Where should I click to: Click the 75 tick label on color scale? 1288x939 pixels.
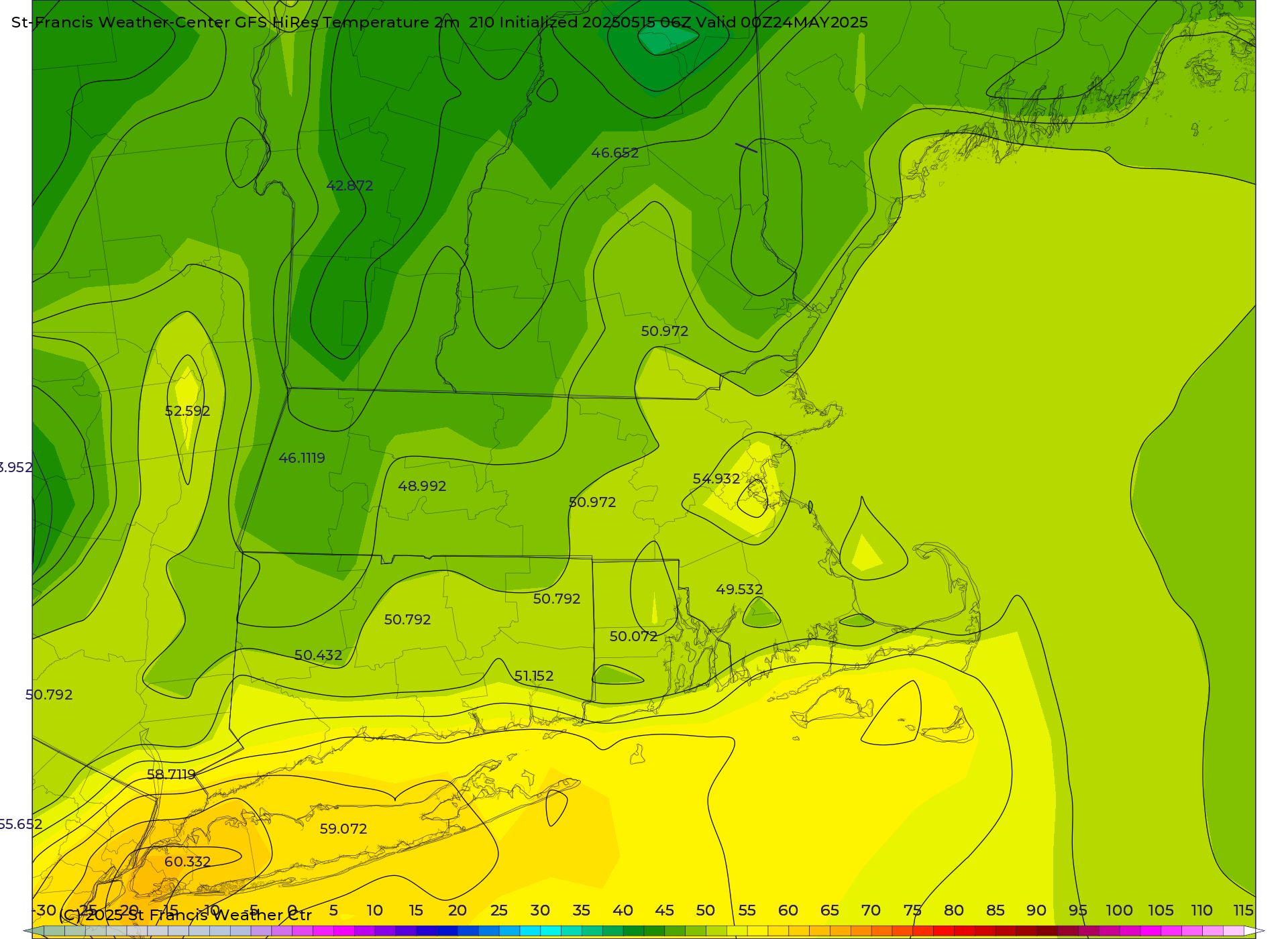pyautogui.click(x=912, y=911)
